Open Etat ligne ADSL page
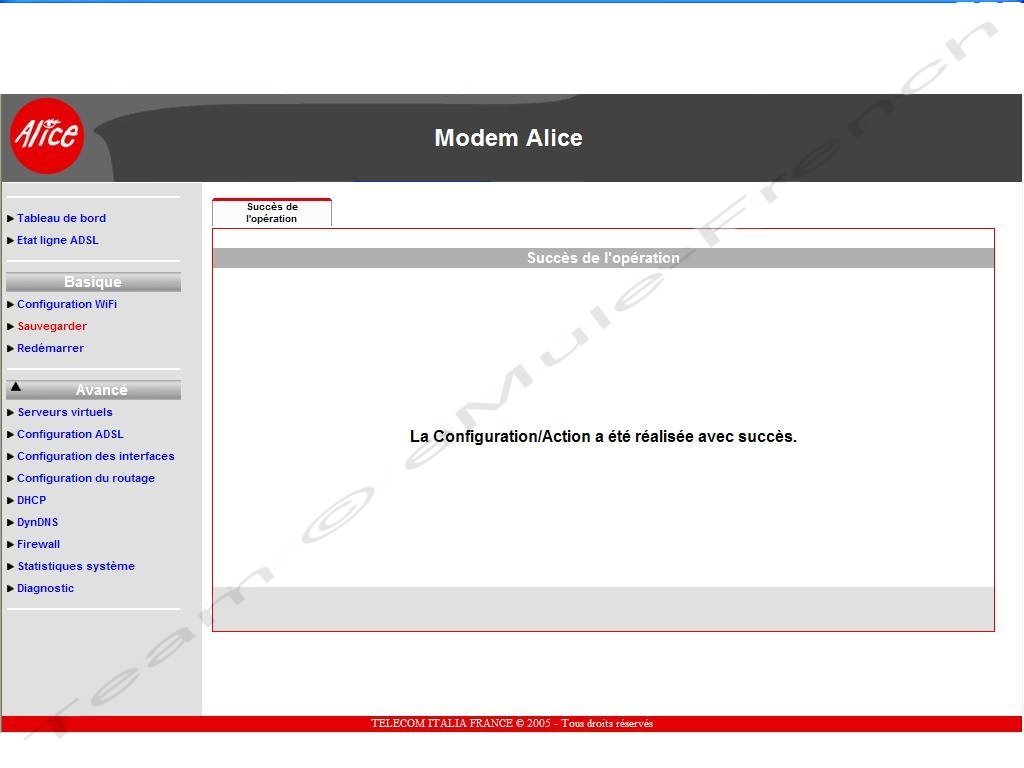 tap(57, 240)
